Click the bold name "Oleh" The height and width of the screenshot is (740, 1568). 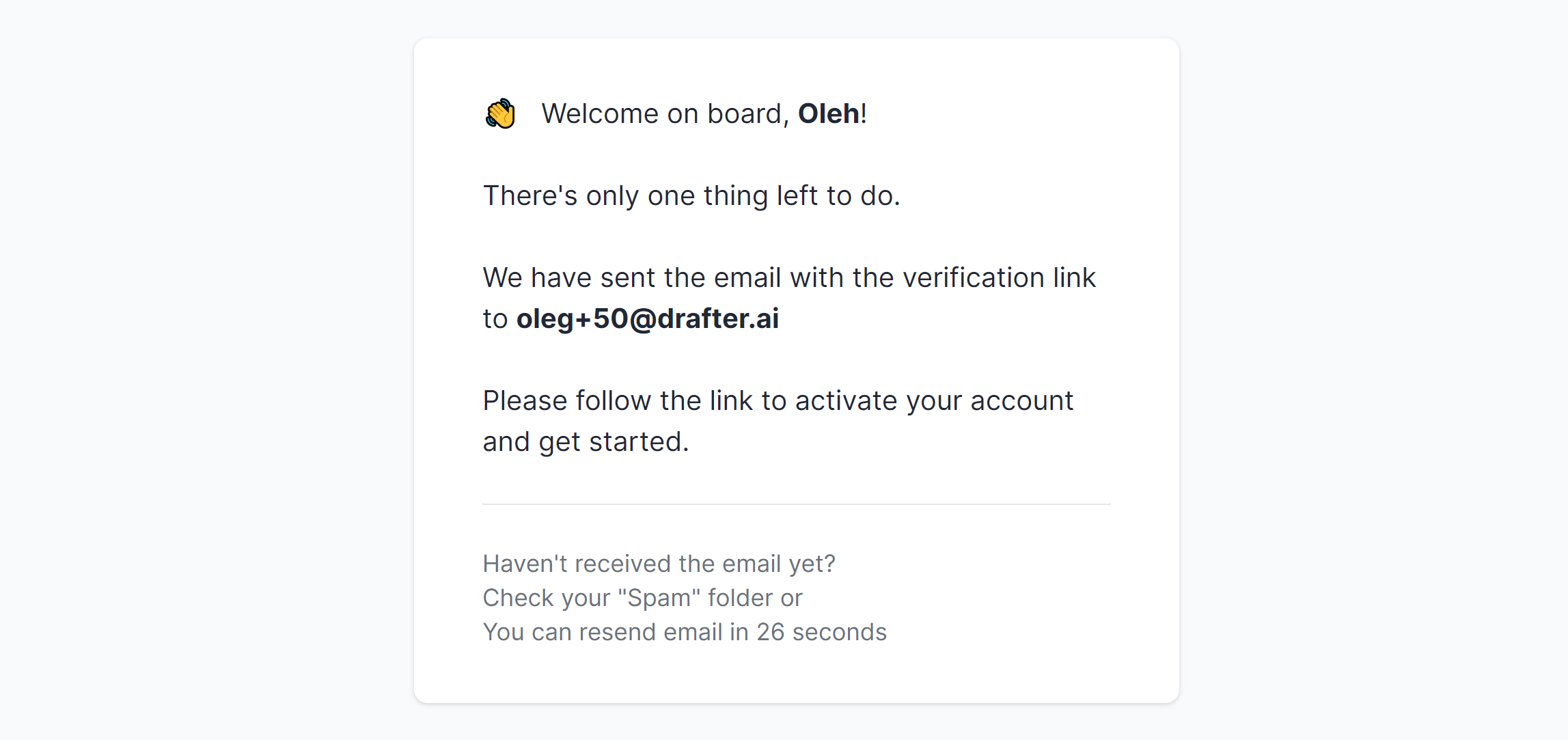click(x=828, y=113)
